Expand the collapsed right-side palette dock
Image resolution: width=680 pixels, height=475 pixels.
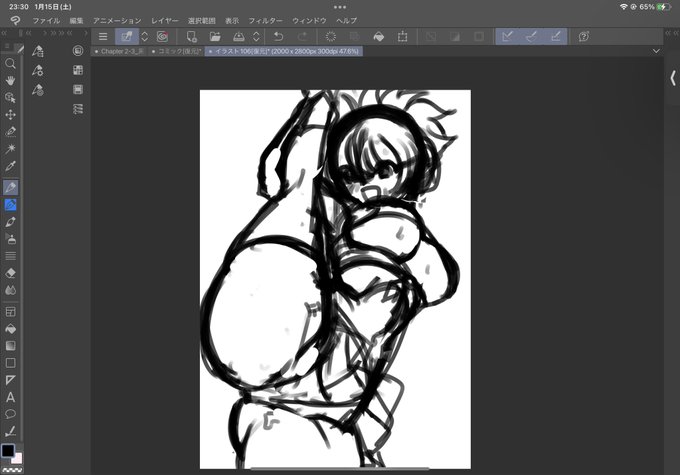coord(673,78)
